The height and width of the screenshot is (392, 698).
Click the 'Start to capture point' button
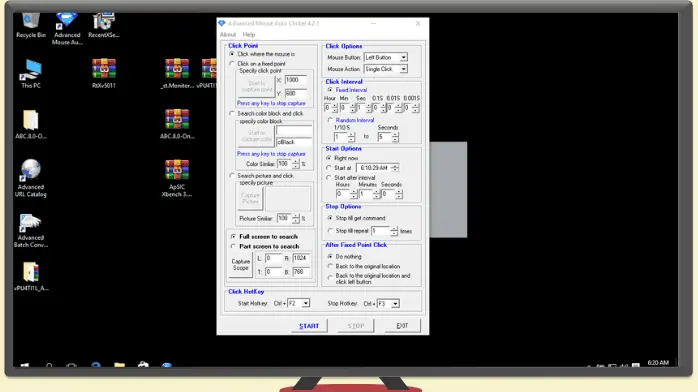(256, 86)
